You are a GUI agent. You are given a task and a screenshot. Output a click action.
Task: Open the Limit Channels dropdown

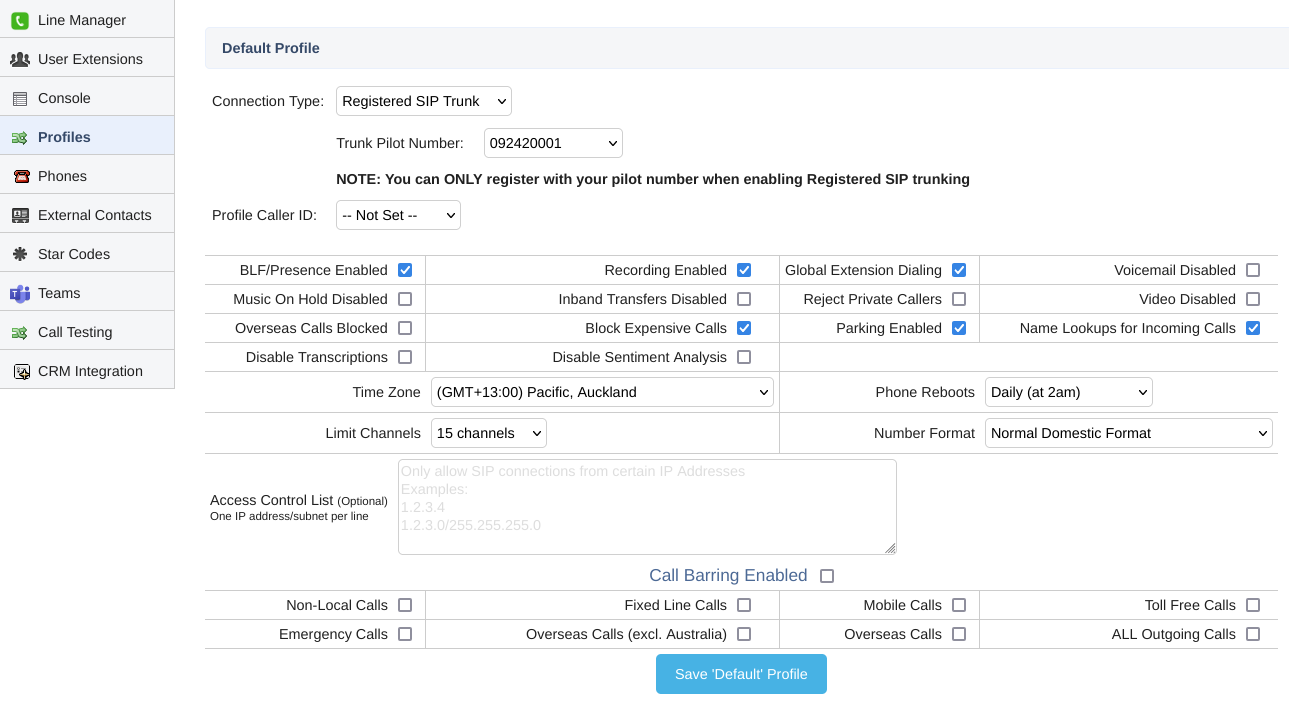pos(488,433)
